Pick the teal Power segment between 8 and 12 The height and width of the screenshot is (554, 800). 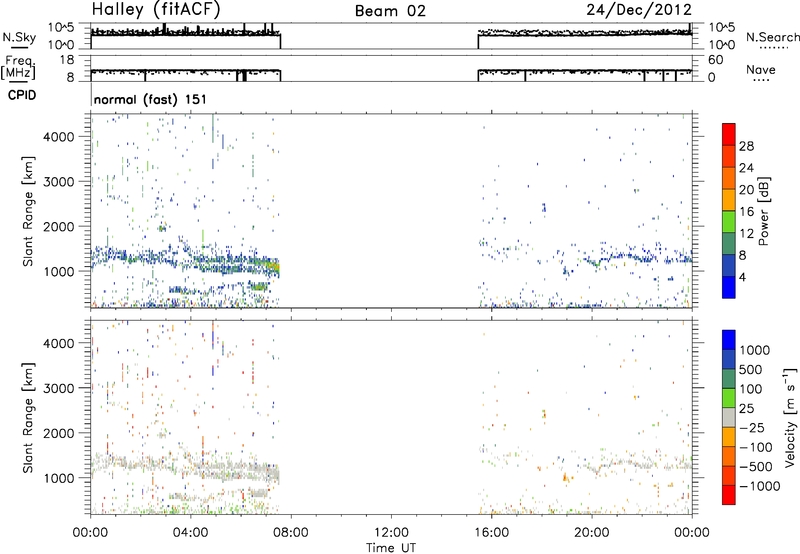point(729,243)
